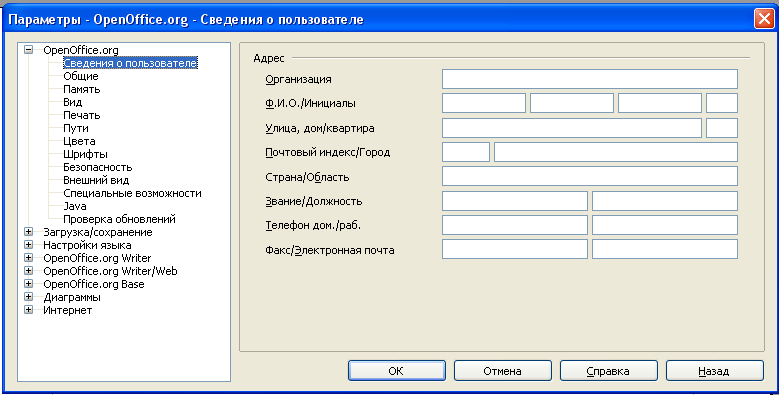The height and width of the screenshot is (395, 779).
Task: Click the Инициалы short field
Action: click(722, 103)
